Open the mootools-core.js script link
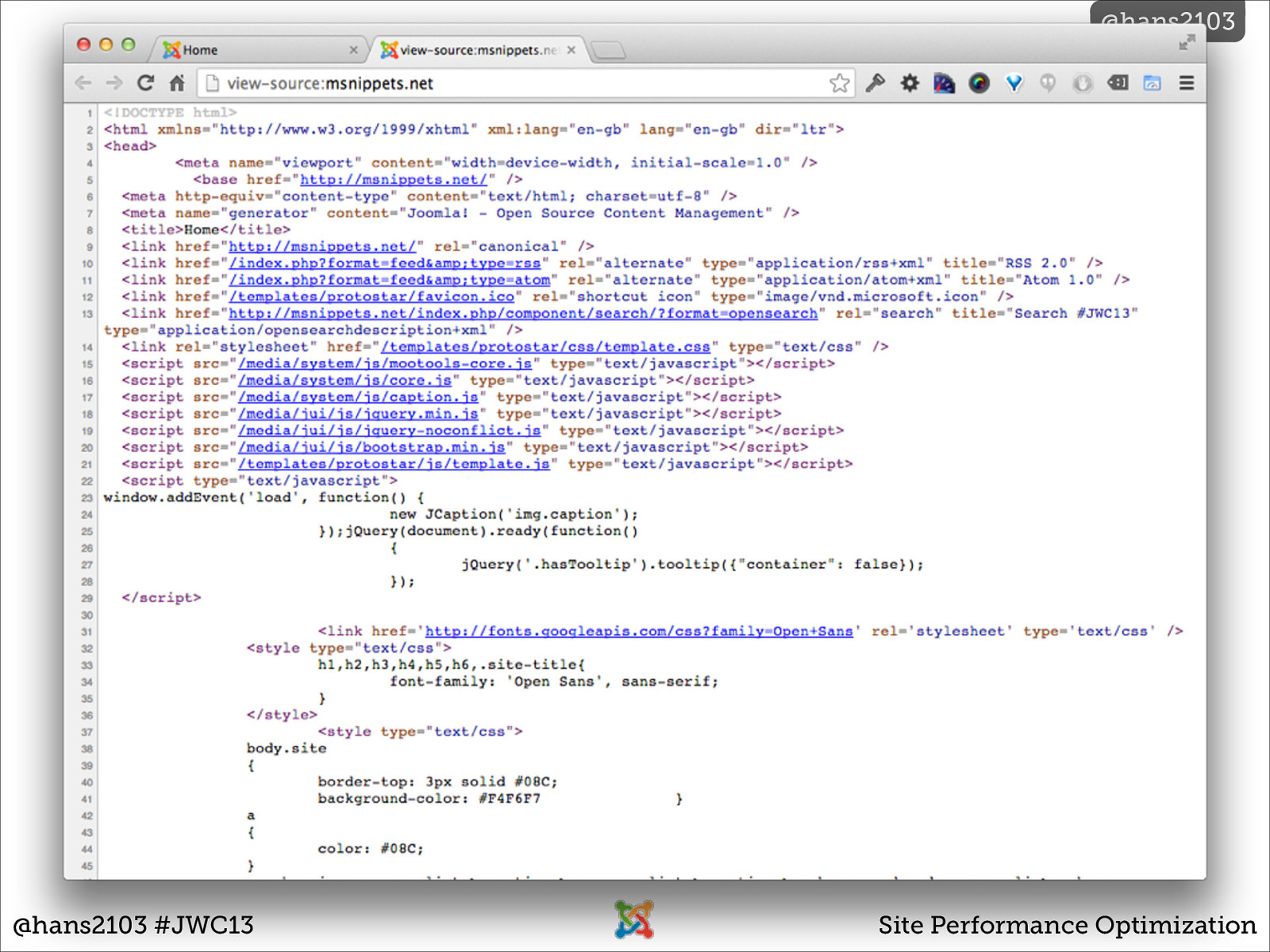 pos(385,363)
